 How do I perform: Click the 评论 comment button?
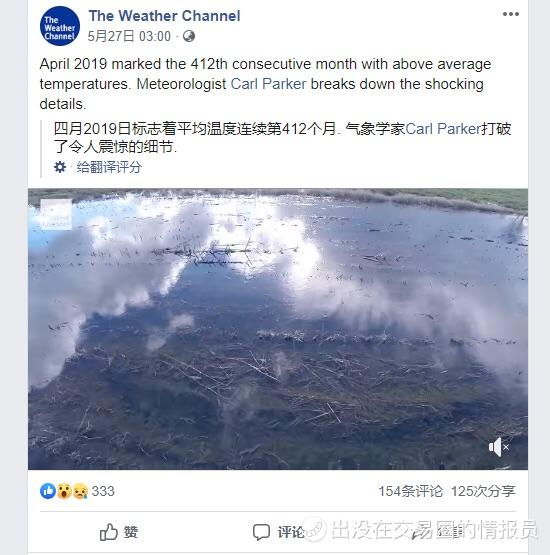279,532
